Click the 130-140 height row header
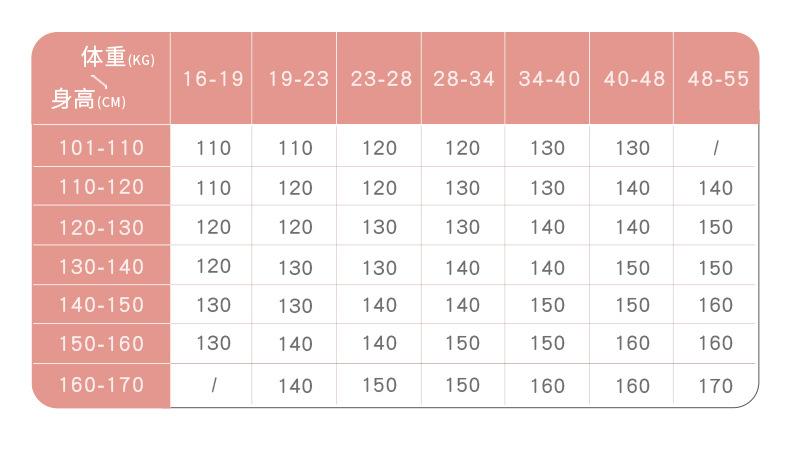 [102, 267]
